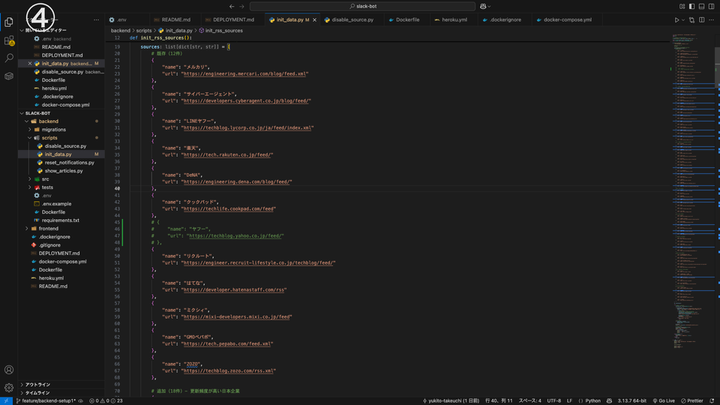Image resolution: width=720 pixels, height=405 pixels.
Task: Switch to the README.md editor tab
Action: pyautogui.click(x=175, y=19)
